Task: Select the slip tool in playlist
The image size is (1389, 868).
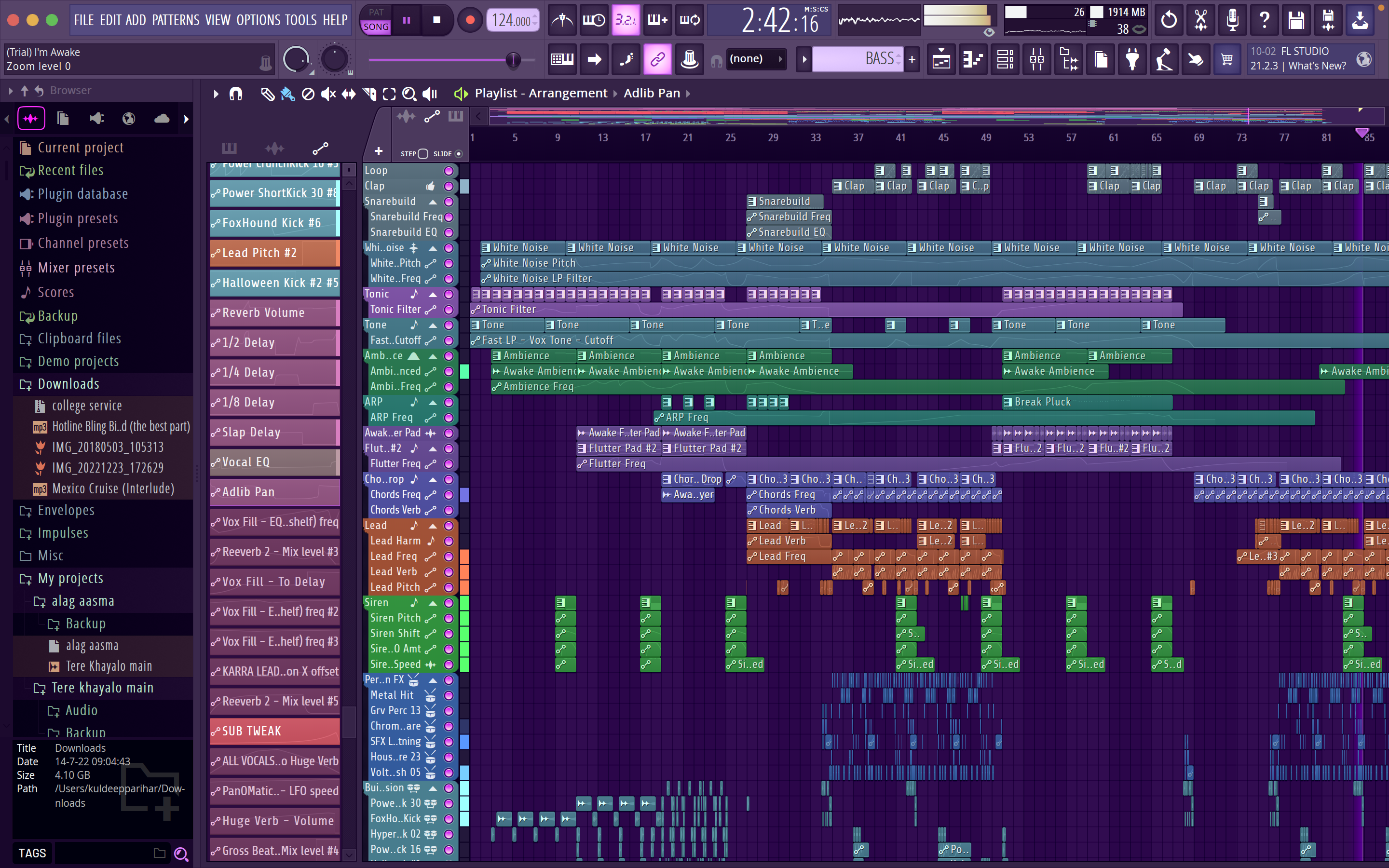Action: click(x=348, y=94)
